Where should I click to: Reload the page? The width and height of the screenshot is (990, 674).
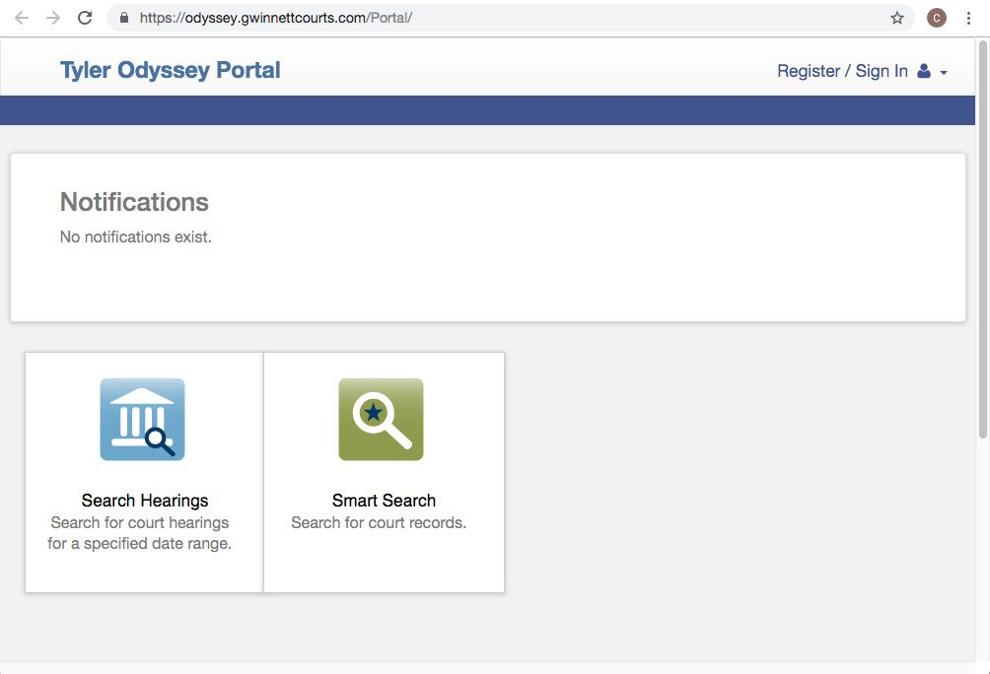(85, 18)
